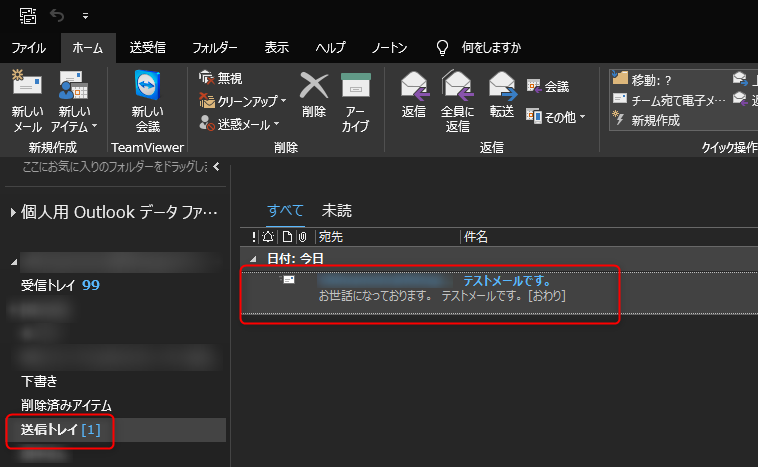Click the Send/Receive icon in quick access toolbar
Screen dimensions: 758x467
pos(28,16)
